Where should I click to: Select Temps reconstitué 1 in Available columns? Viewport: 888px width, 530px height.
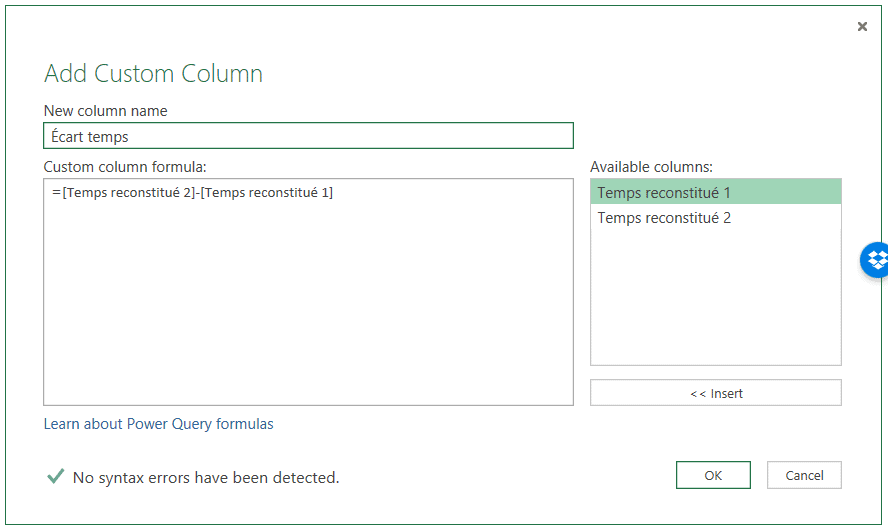click(715, 192)
